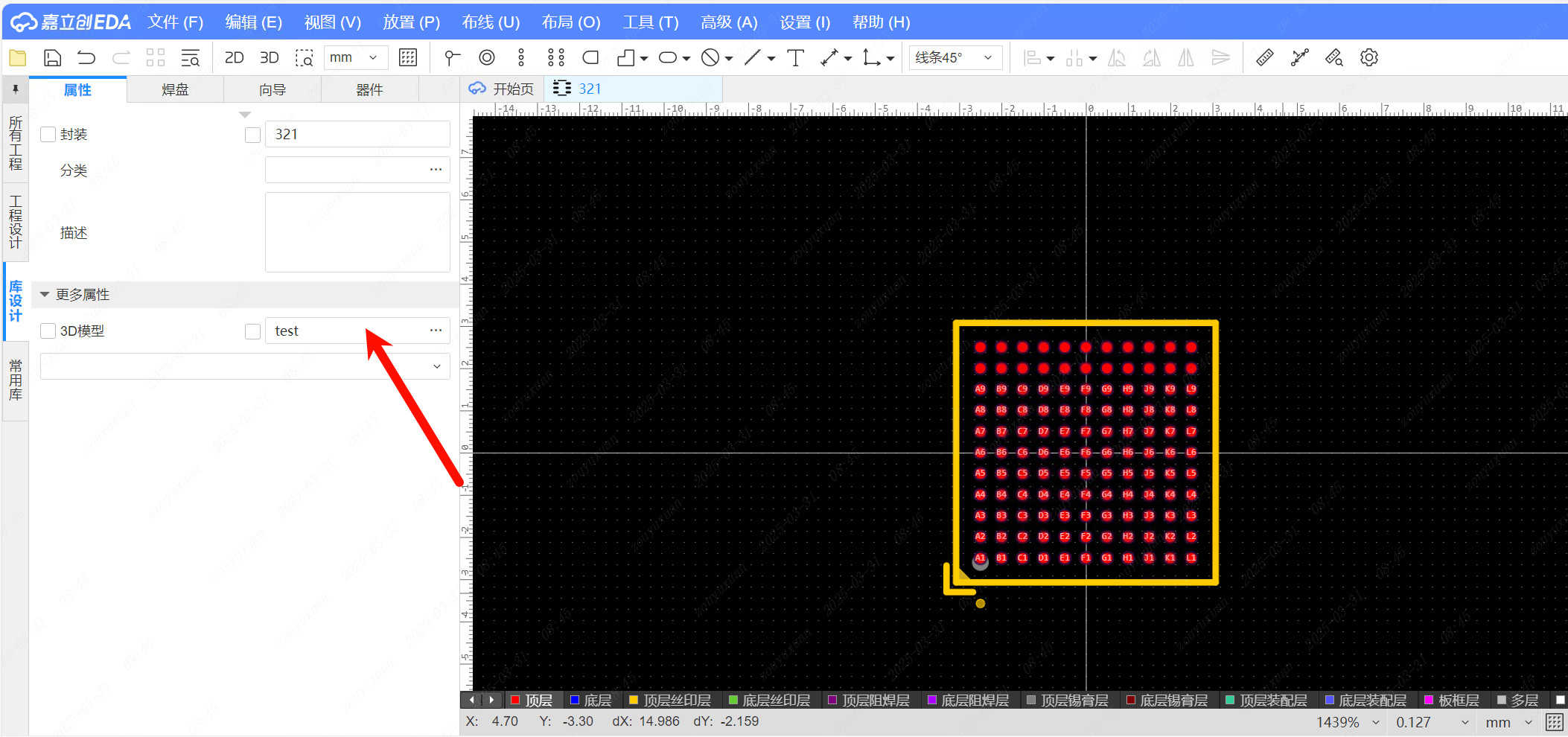Open the 线条45° routing angle dropdown

954,58
